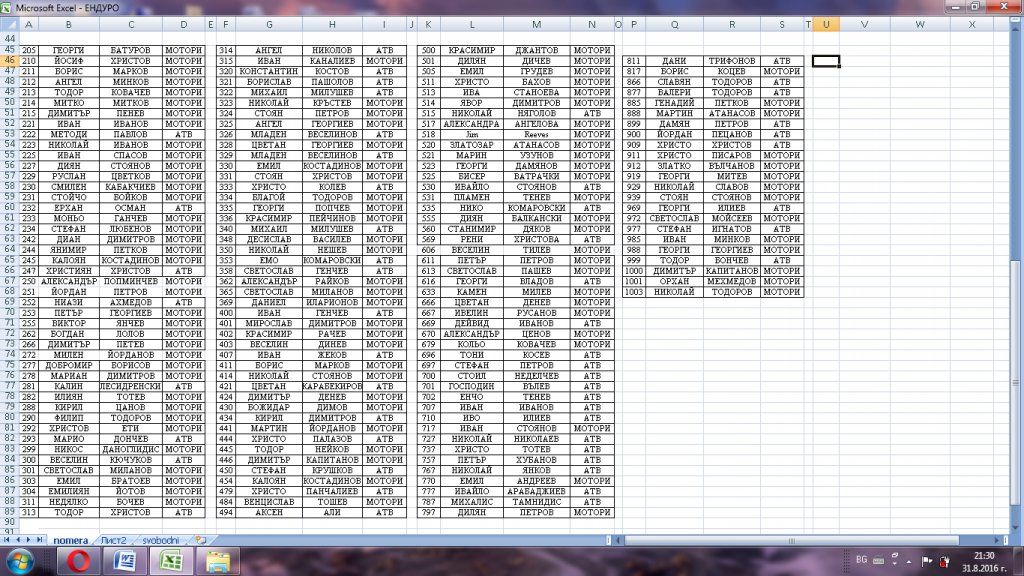
Task: Select the cell with КАБАКЧИЕВ
Action: (x=131, y=187)
